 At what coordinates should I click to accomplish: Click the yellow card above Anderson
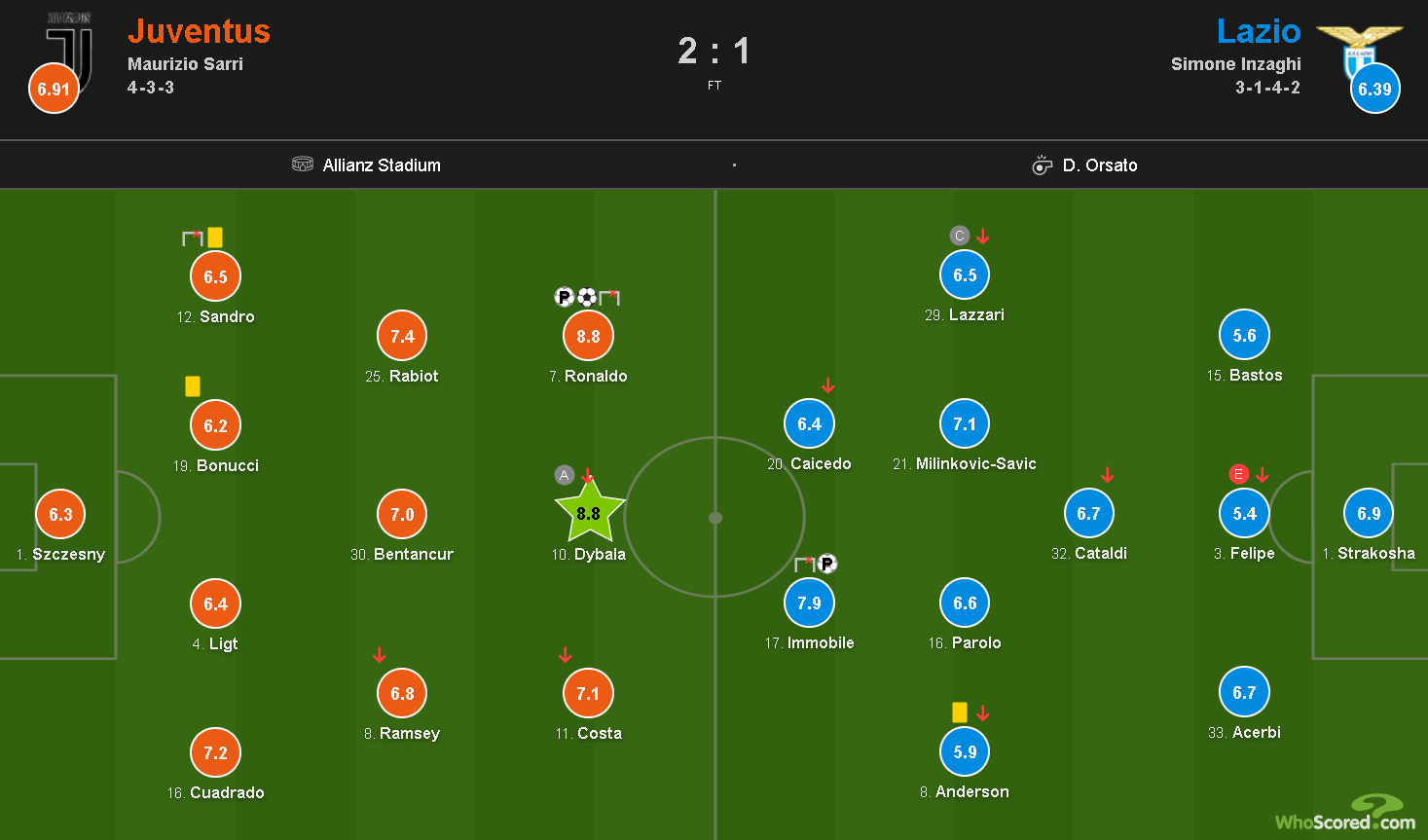coord(960,712)
